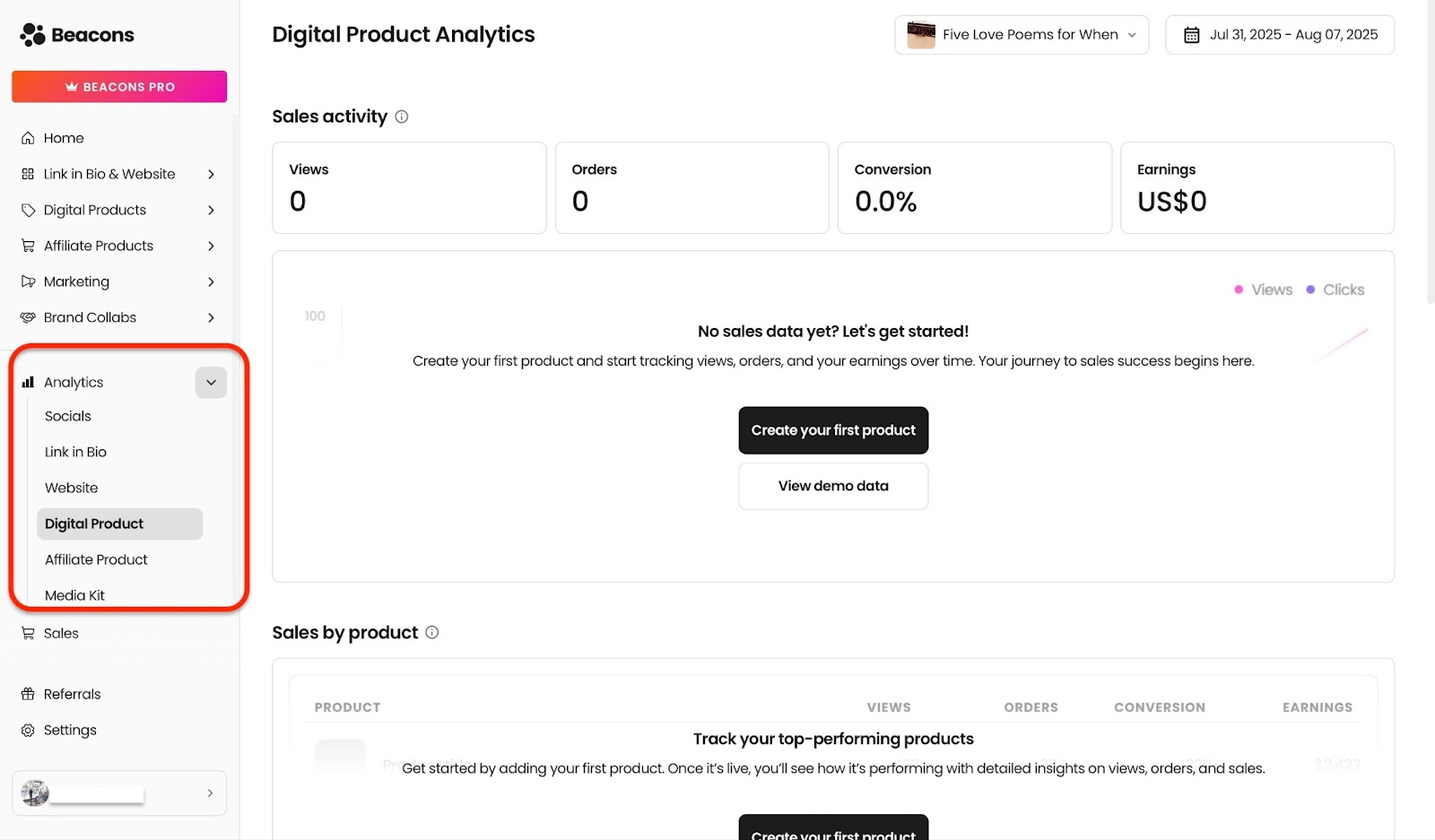Click the Sales activity info icon
Image resolution: width=1435 pixels, height=840 pixels.
point(402,117)
